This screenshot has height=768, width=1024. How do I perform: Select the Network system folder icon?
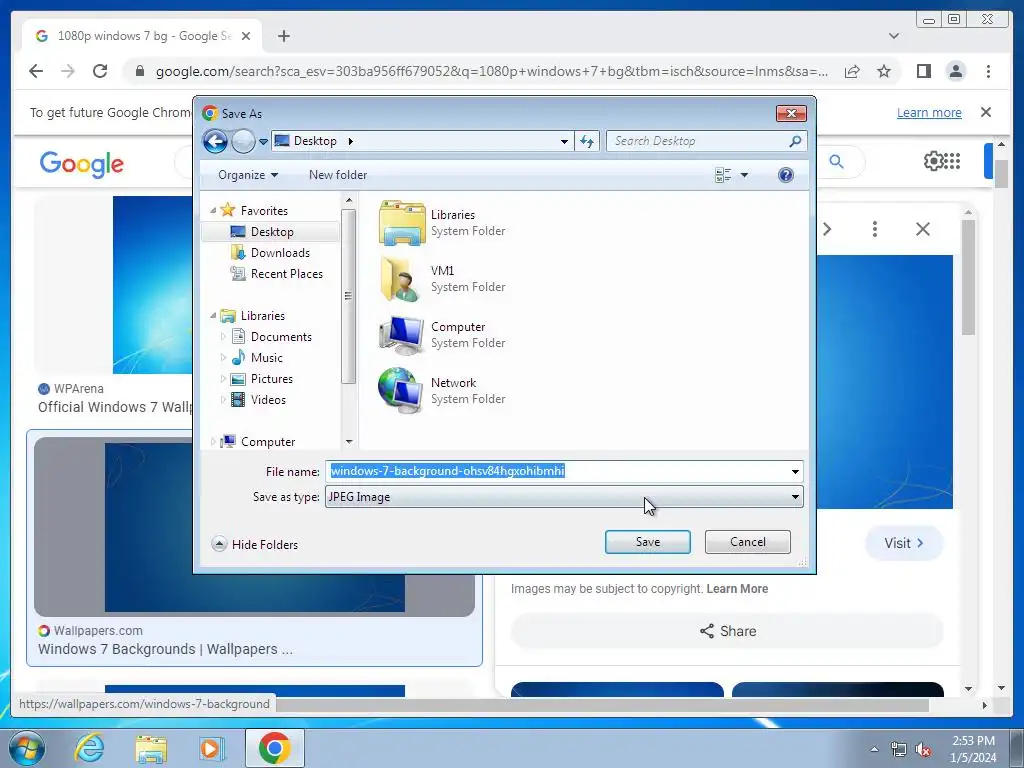pyautogui.click(x=402, y=391)
